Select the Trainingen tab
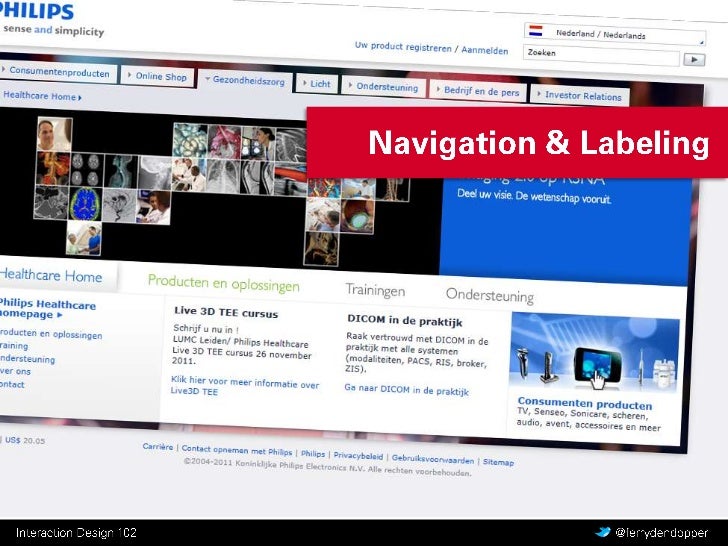 click(375, 290)
